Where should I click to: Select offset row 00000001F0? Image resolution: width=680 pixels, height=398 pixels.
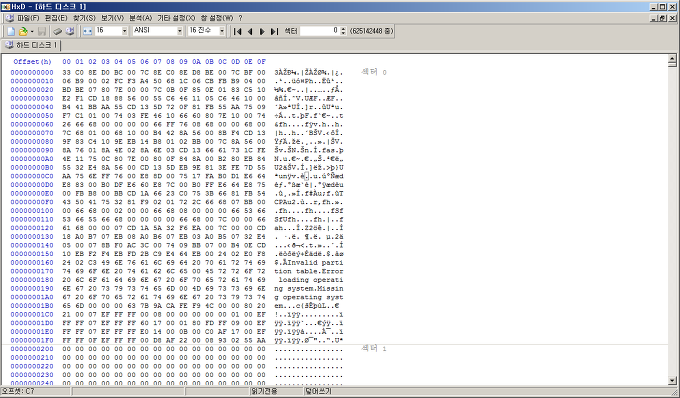32,340
